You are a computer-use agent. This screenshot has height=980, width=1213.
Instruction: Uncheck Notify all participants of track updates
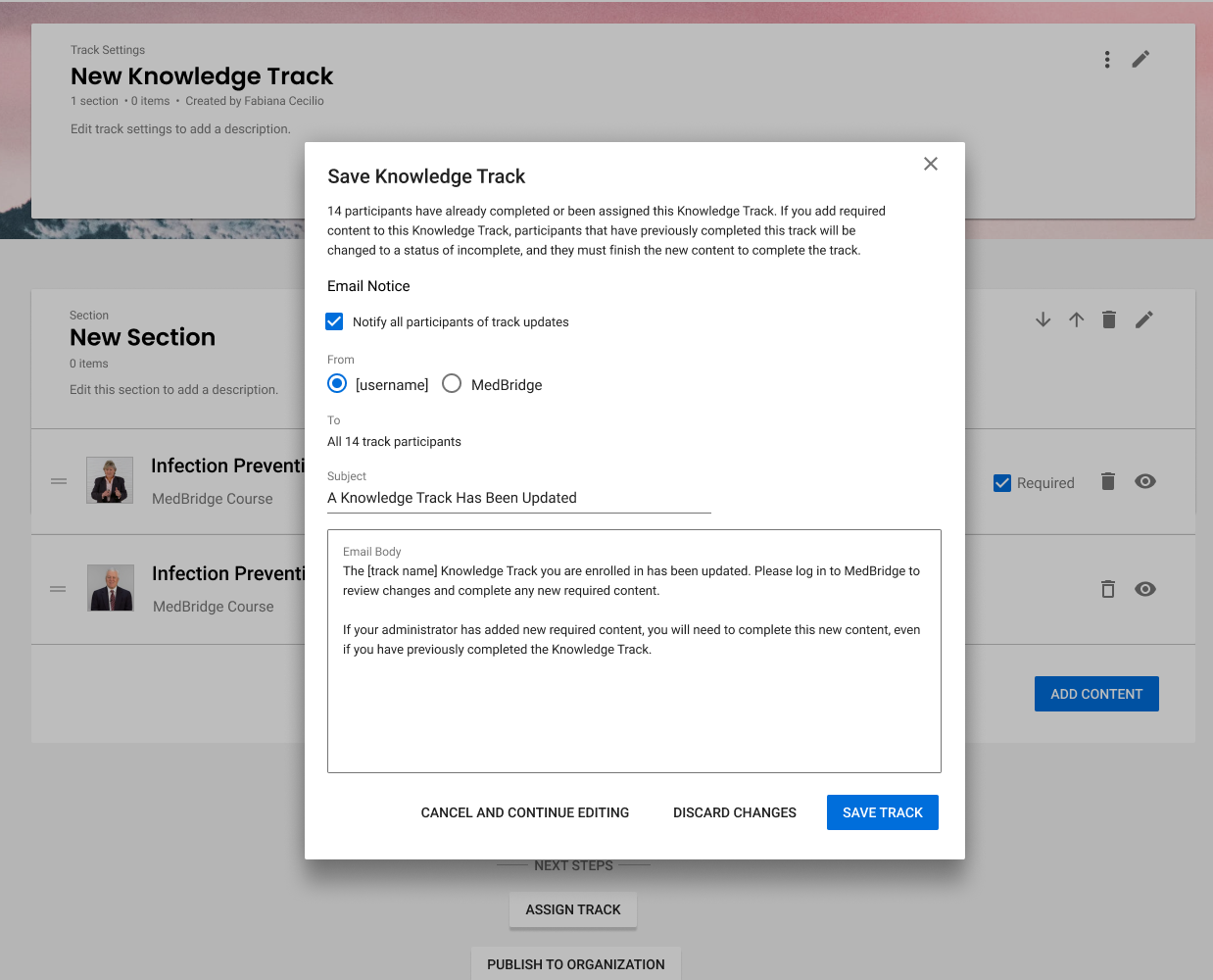tap(334, 321)
